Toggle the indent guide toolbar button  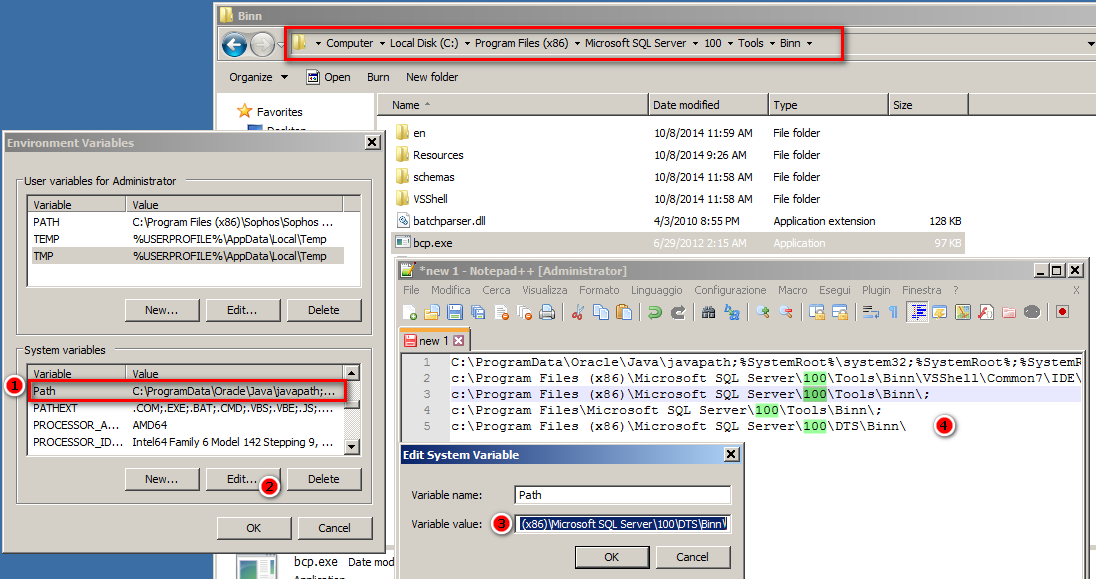click(917, 312)
